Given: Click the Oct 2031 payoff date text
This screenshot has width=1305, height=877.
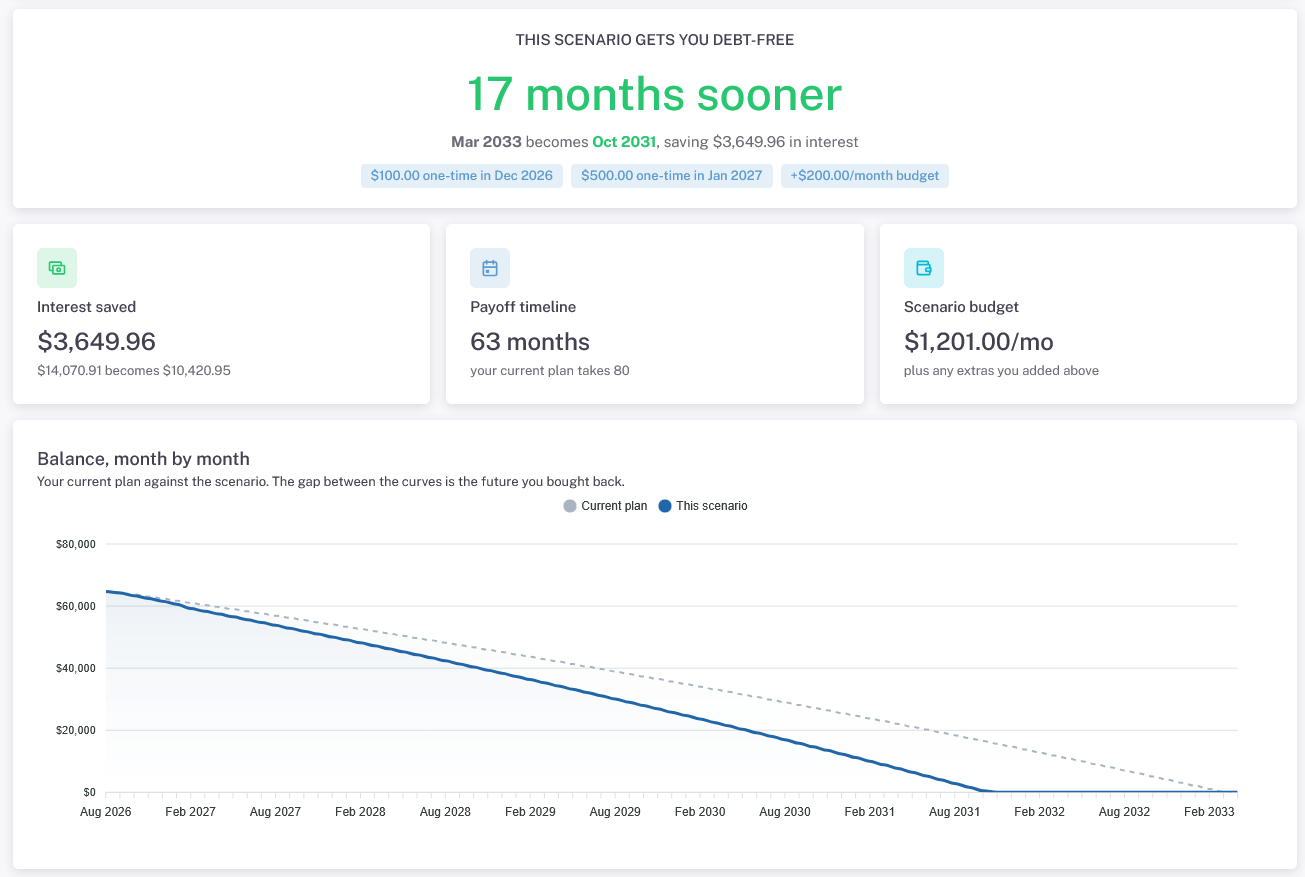Looking at the screenshot, I should point(624,142).
